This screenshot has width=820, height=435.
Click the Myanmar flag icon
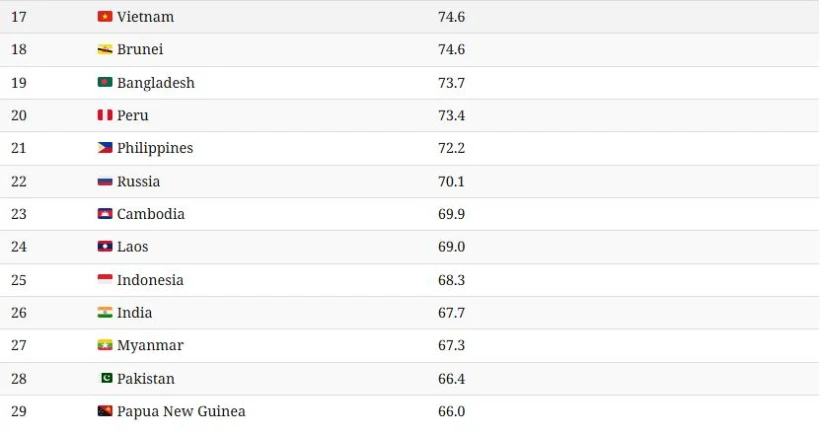[x=105, y=346]
